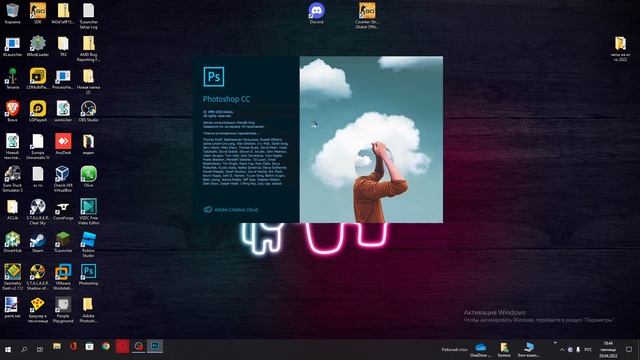Select the CurseForge desktop shortcut

click(63, 209)
